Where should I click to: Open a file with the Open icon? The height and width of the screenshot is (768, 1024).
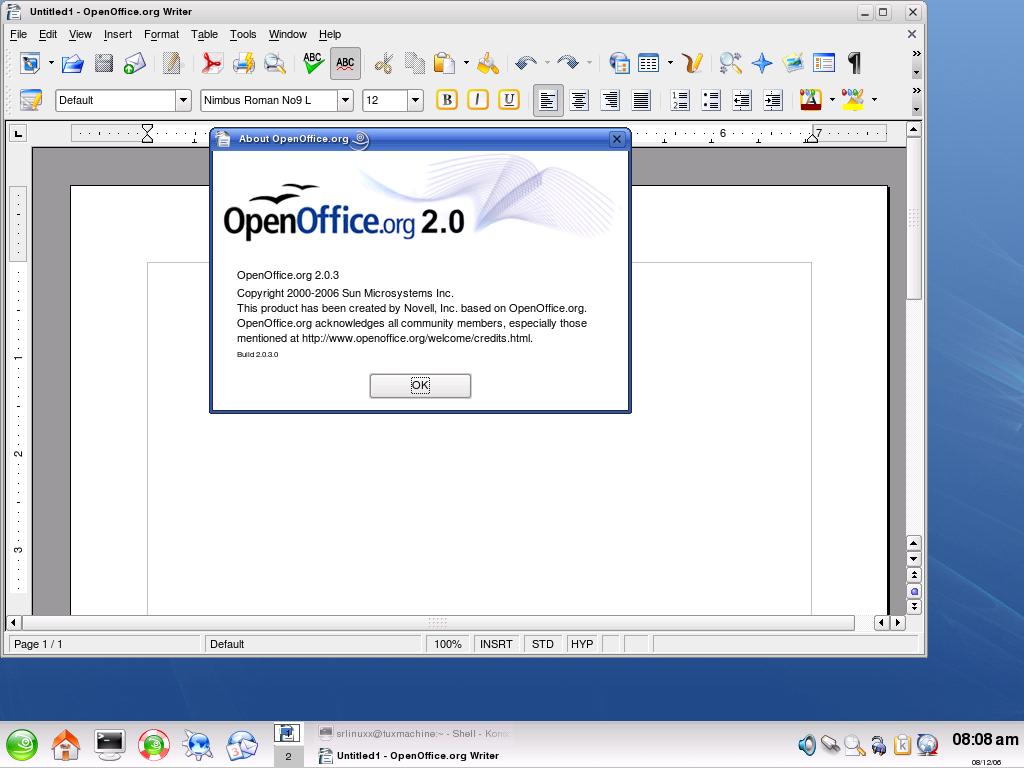coord(72,63)
